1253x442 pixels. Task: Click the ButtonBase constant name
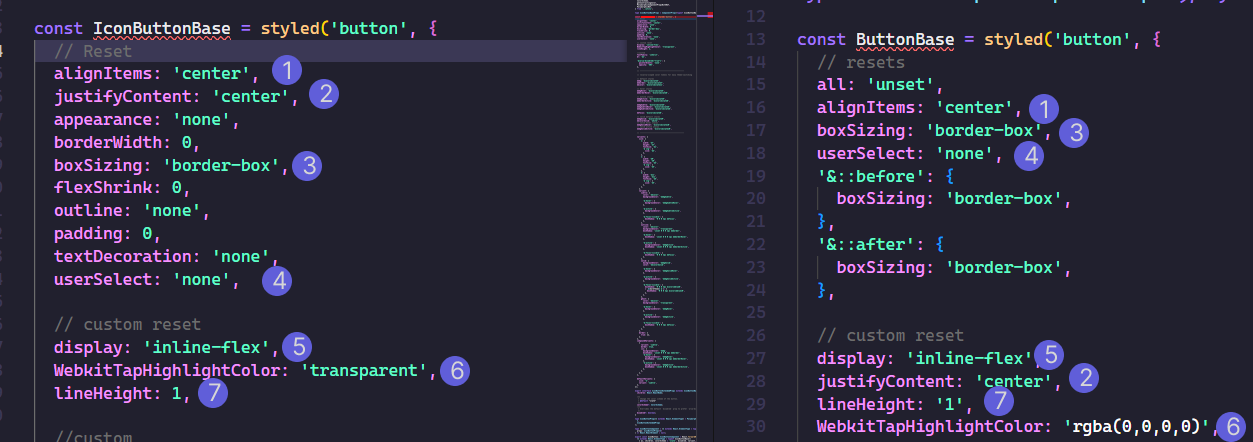(906, 40)
